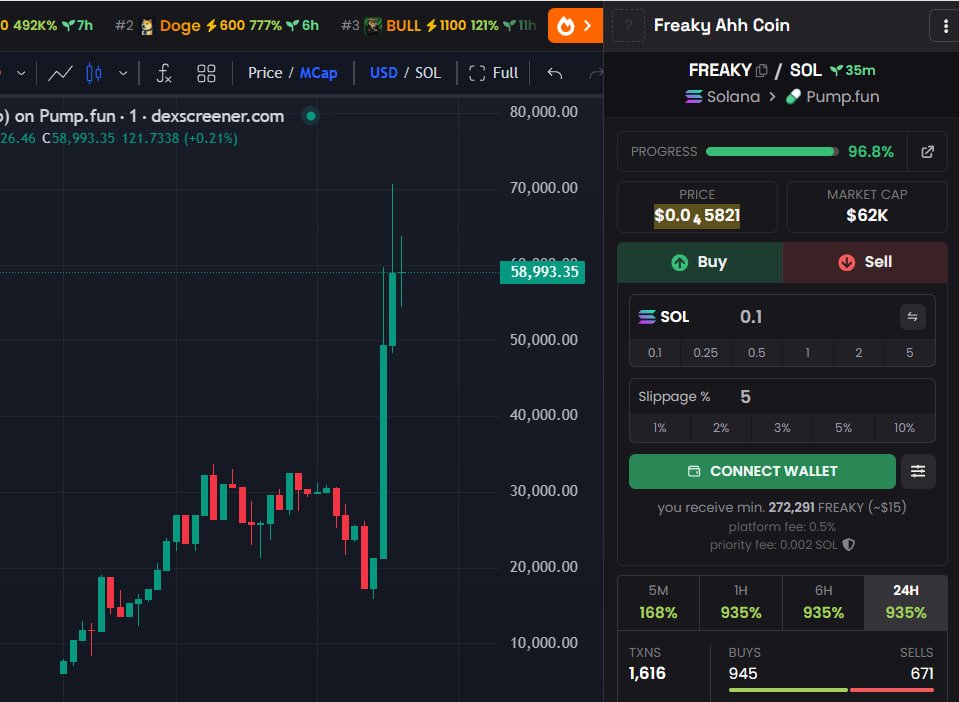Viewport: 959px width, 702px height.
Task: Set slippage to 3%
Action: coord(782,428)
